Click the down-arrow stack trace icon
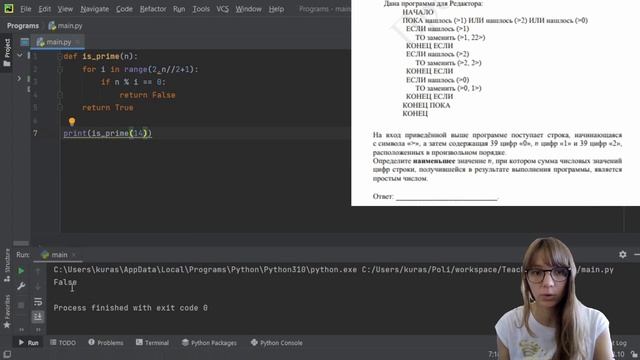Screen dimensions: 640x360 [x=38, y=287]
